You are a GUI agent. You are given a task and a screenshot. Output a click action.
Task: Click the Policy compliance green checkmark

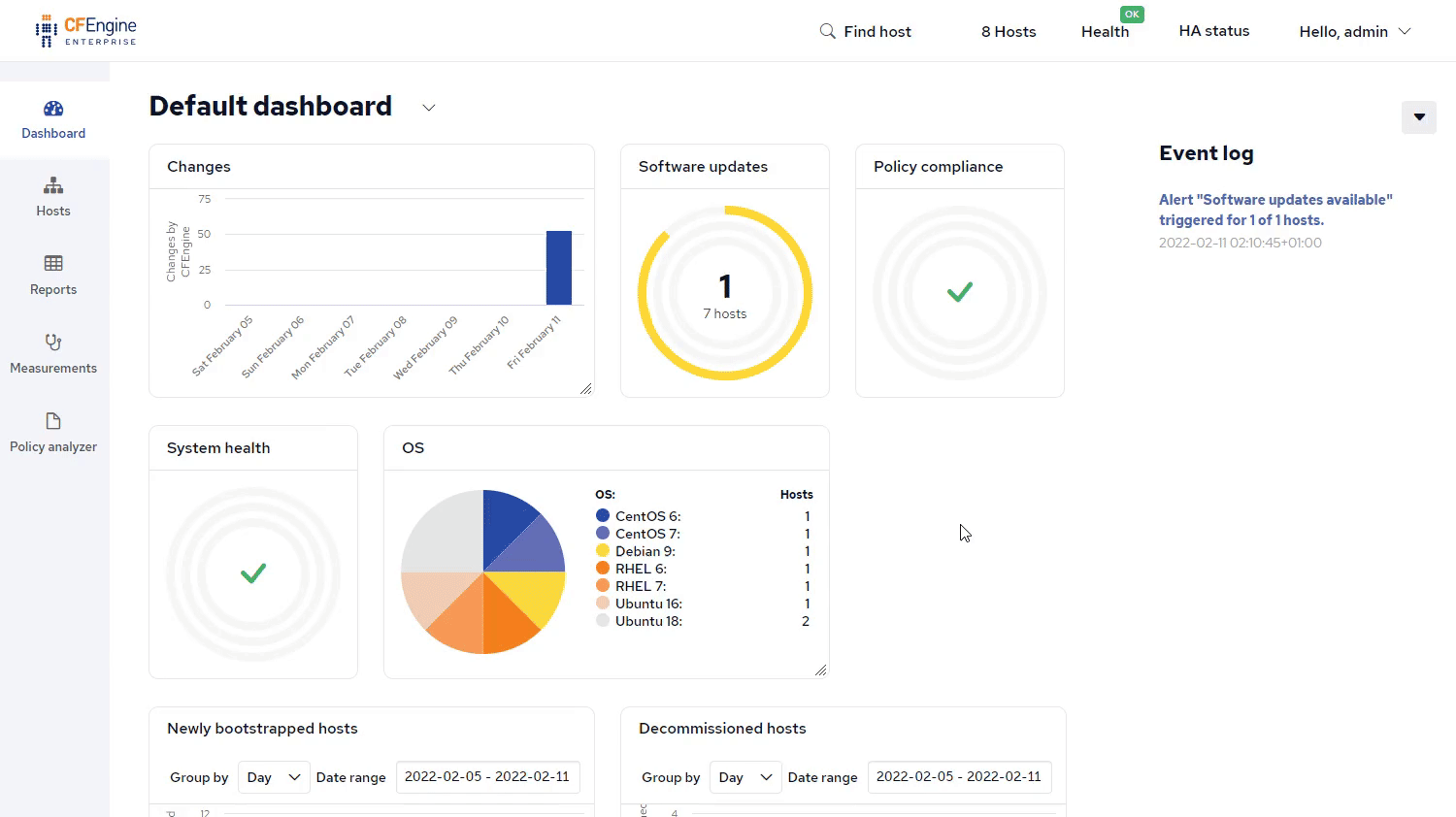click(x=959, y=292)
